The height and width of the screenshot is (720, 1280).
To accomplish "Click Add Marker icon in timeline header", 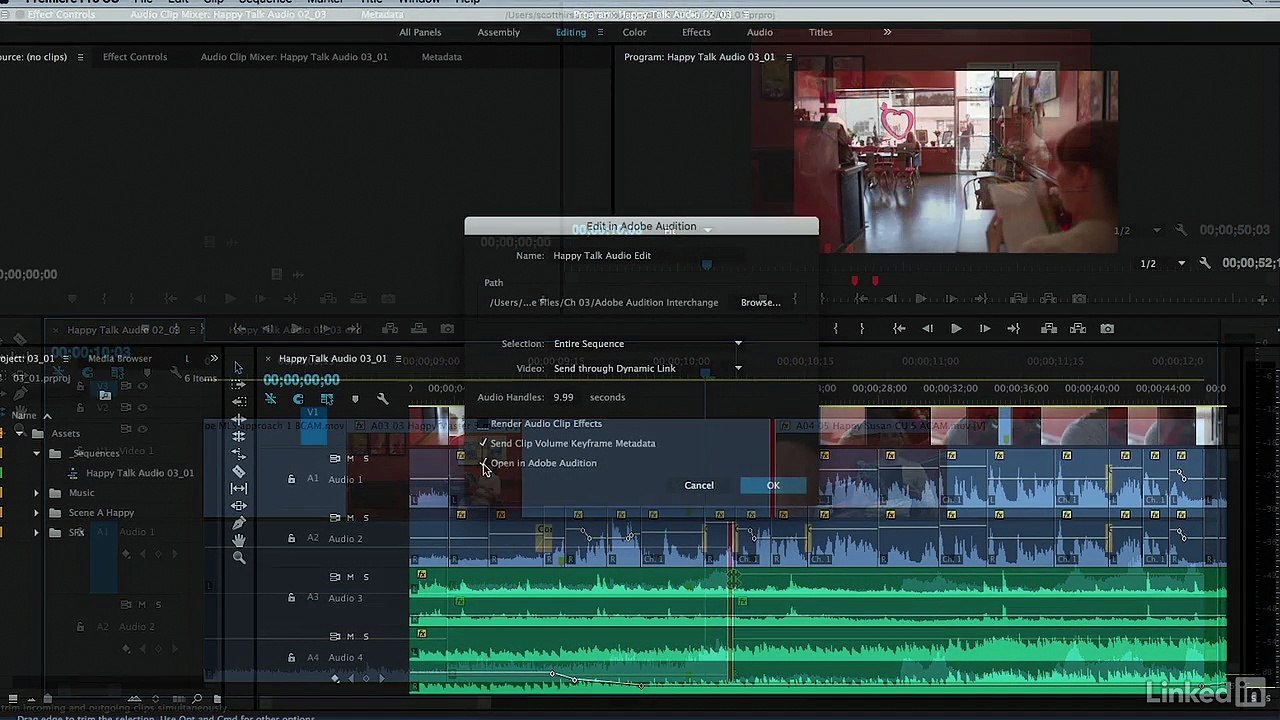I will click(354, 399).
